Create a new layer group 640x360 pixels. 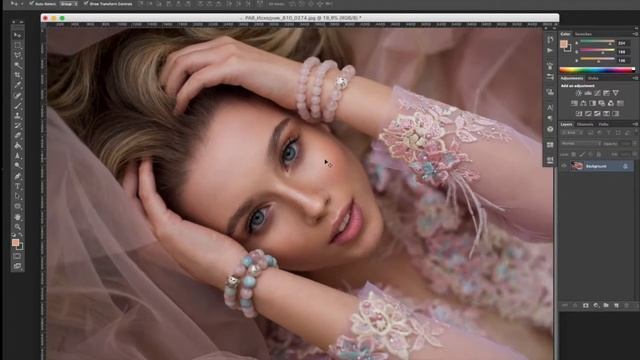(x=606, y=305)
